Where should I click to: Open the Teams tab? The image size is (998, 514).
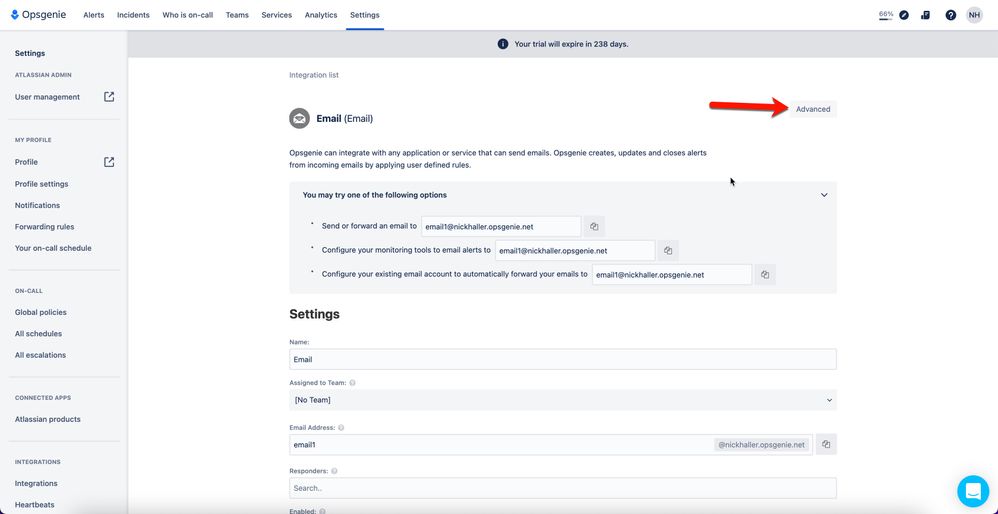tap(237, 15)
